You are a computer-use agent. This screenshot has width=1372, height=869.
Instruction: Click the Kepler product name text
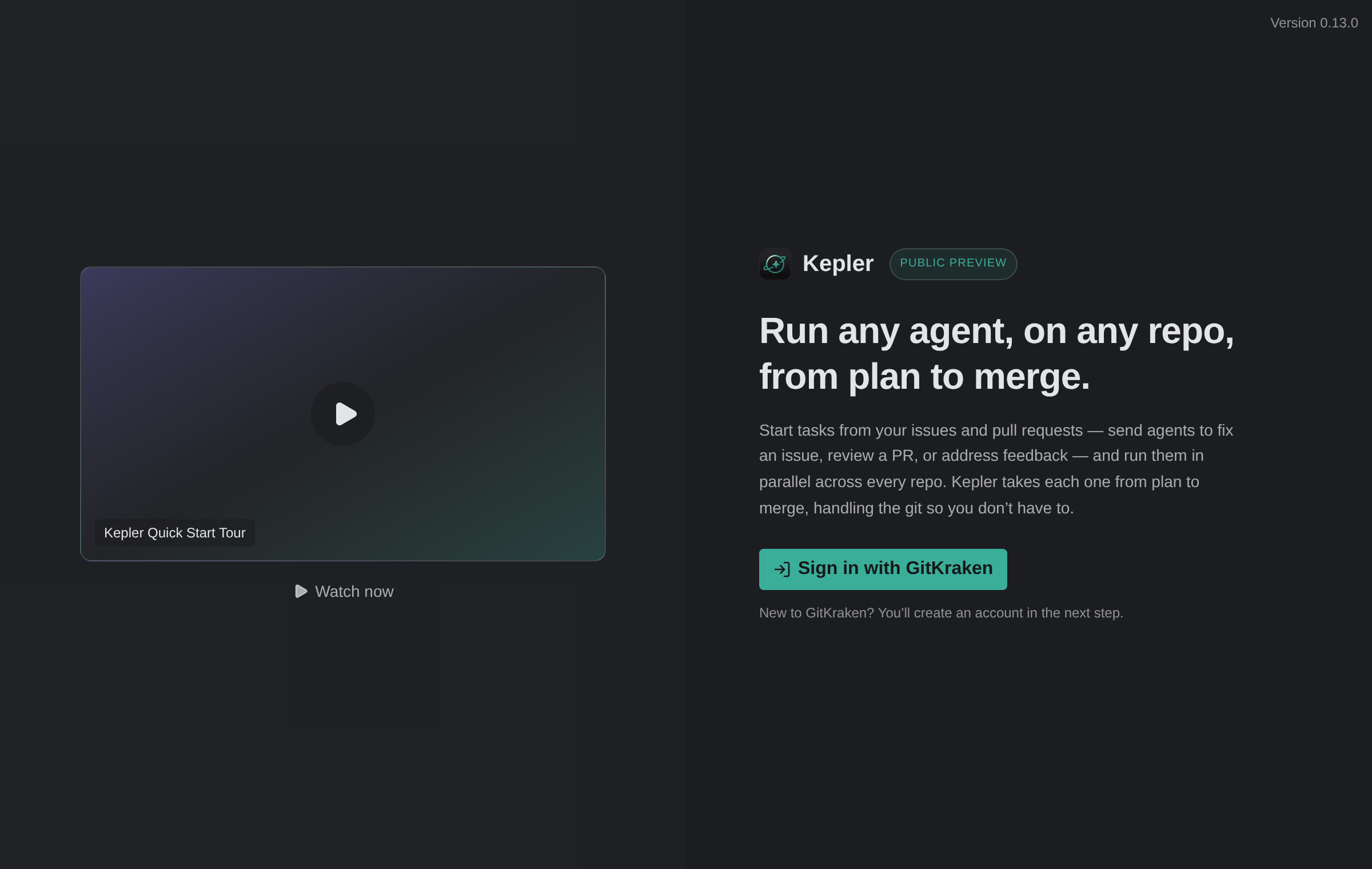pos(837,264)
